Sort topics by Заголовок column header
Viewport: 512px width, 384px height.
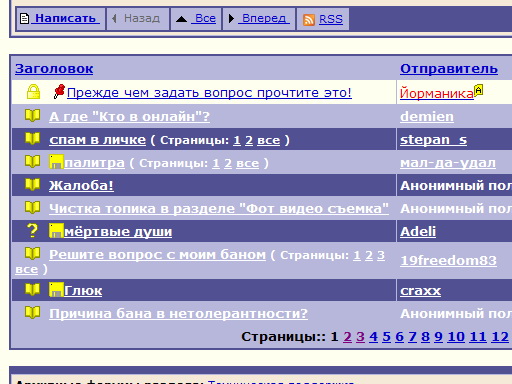point(54,69)
